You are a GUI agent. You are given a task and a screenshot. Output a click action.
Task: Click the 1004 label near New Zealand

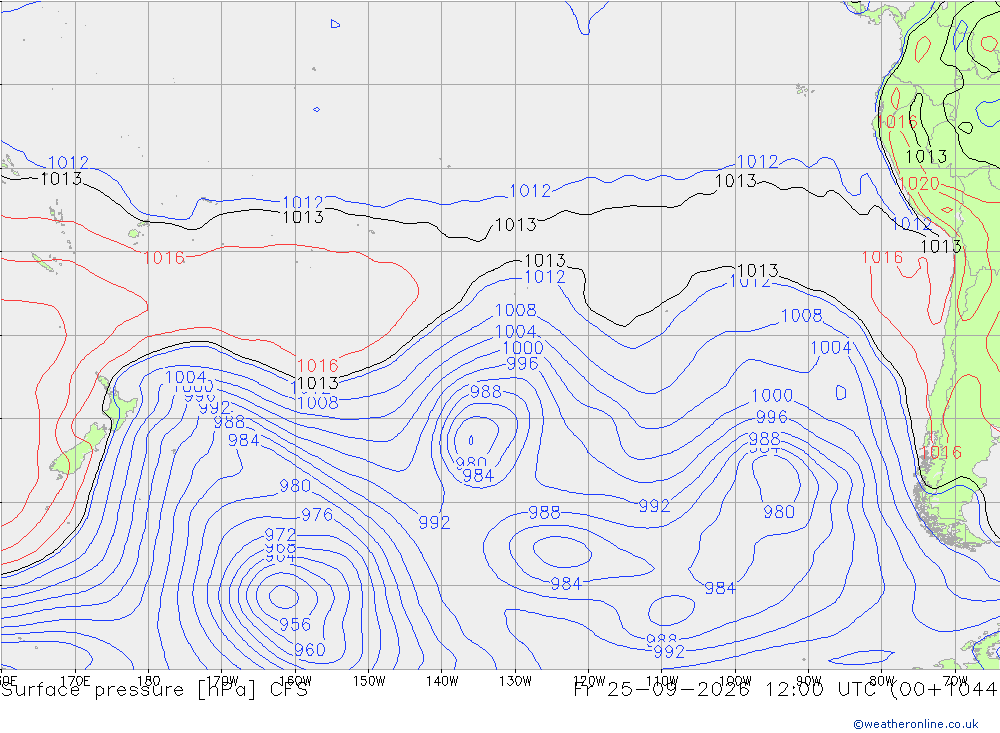(x=186, y=377)
